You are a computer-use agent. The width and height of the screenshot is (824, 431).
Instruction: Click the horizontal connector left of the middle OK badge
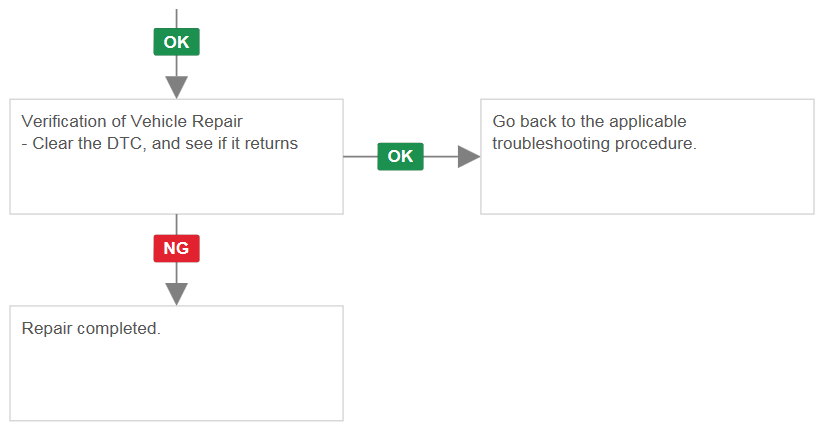click(360, 157)
